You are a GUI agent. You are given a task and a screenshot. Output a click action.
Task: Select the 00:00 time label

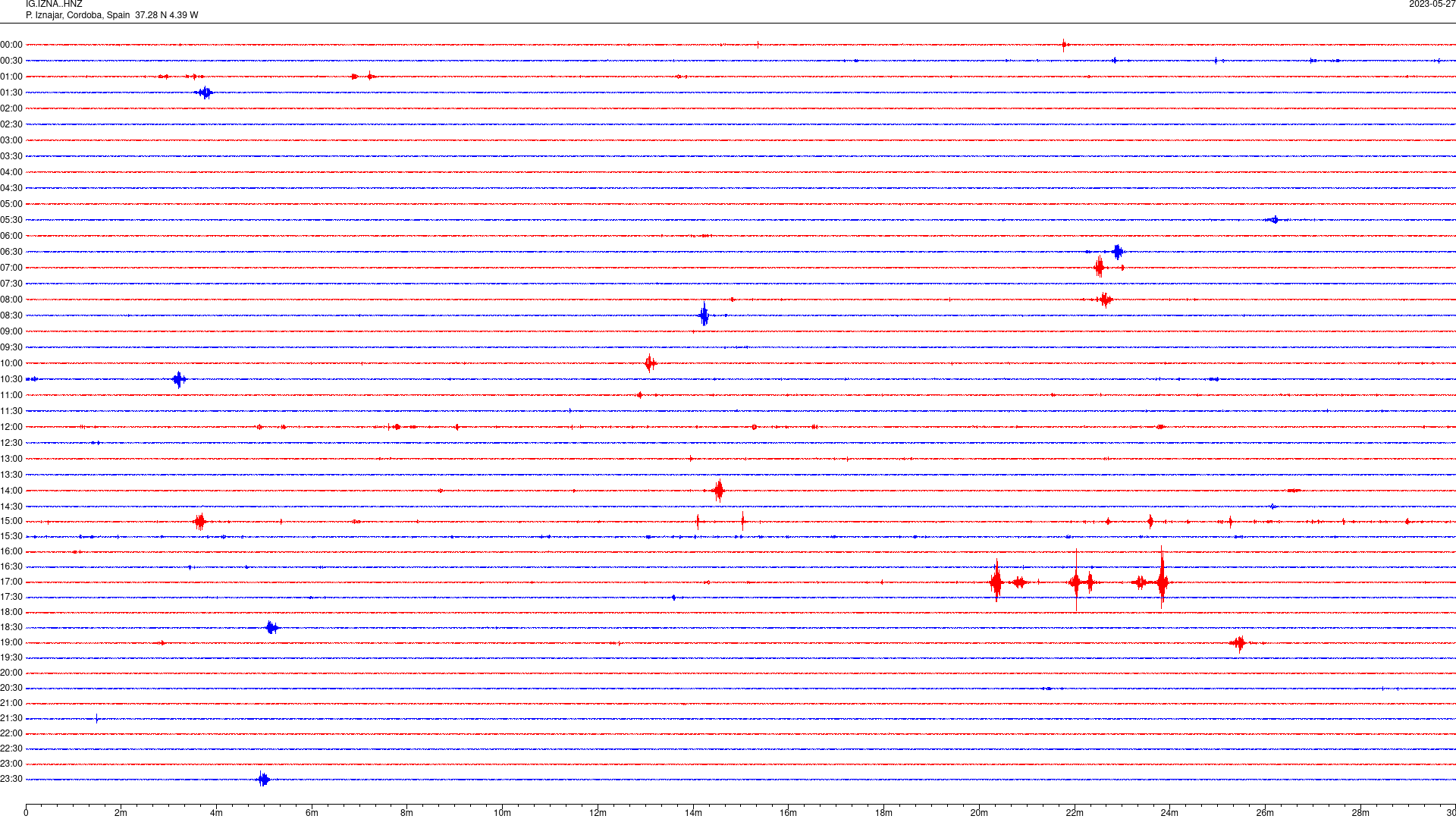click(x=11, y=45)
